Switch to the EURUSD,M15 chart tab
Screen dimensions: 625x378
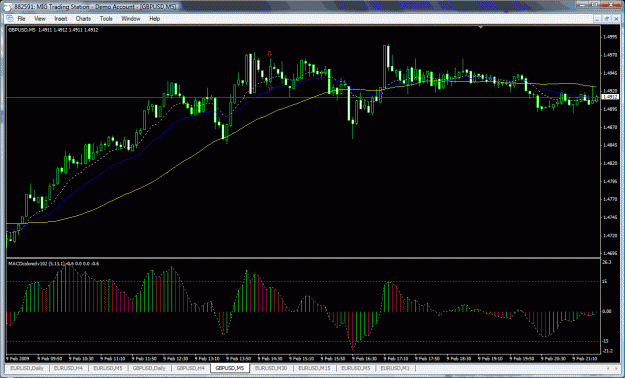(x=314, y=368)
